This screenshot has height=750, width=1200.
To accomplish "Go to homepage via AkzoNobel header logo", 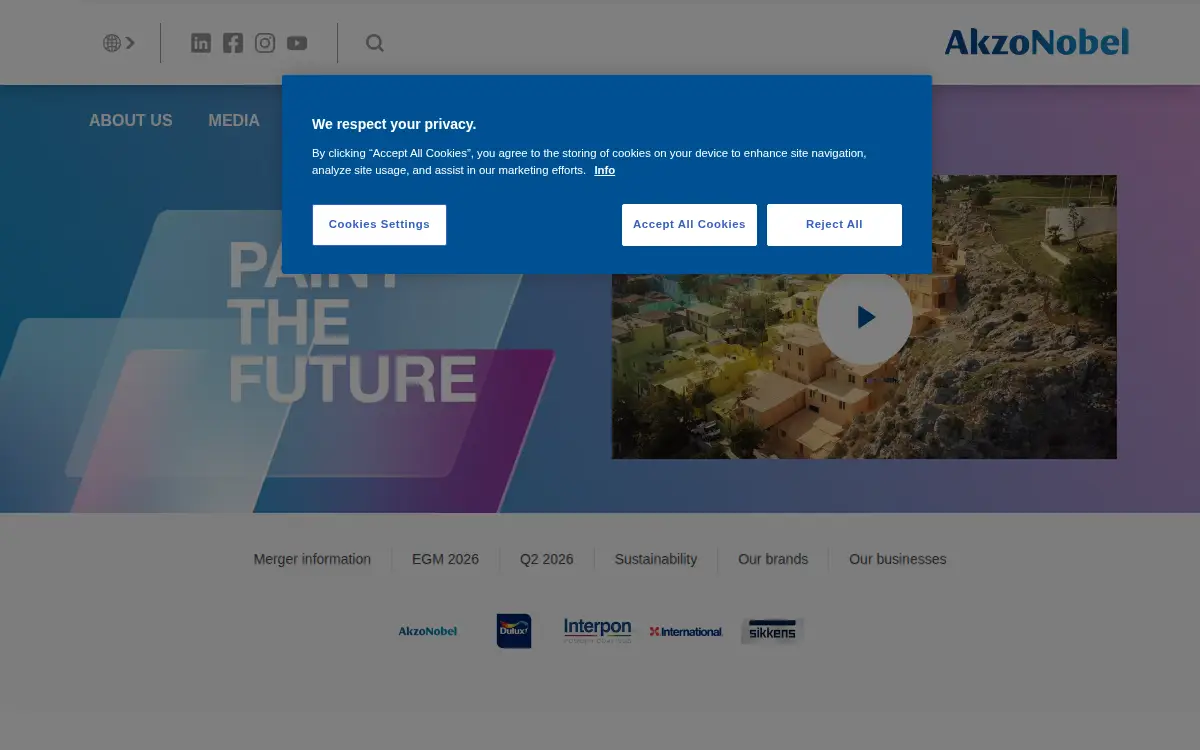I will (x=1036, y=42).
